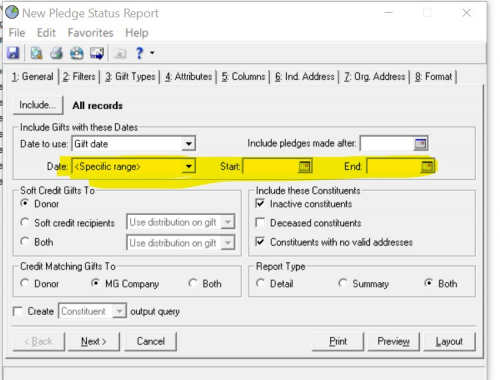Click the Cancel button

tap(151, 341)
